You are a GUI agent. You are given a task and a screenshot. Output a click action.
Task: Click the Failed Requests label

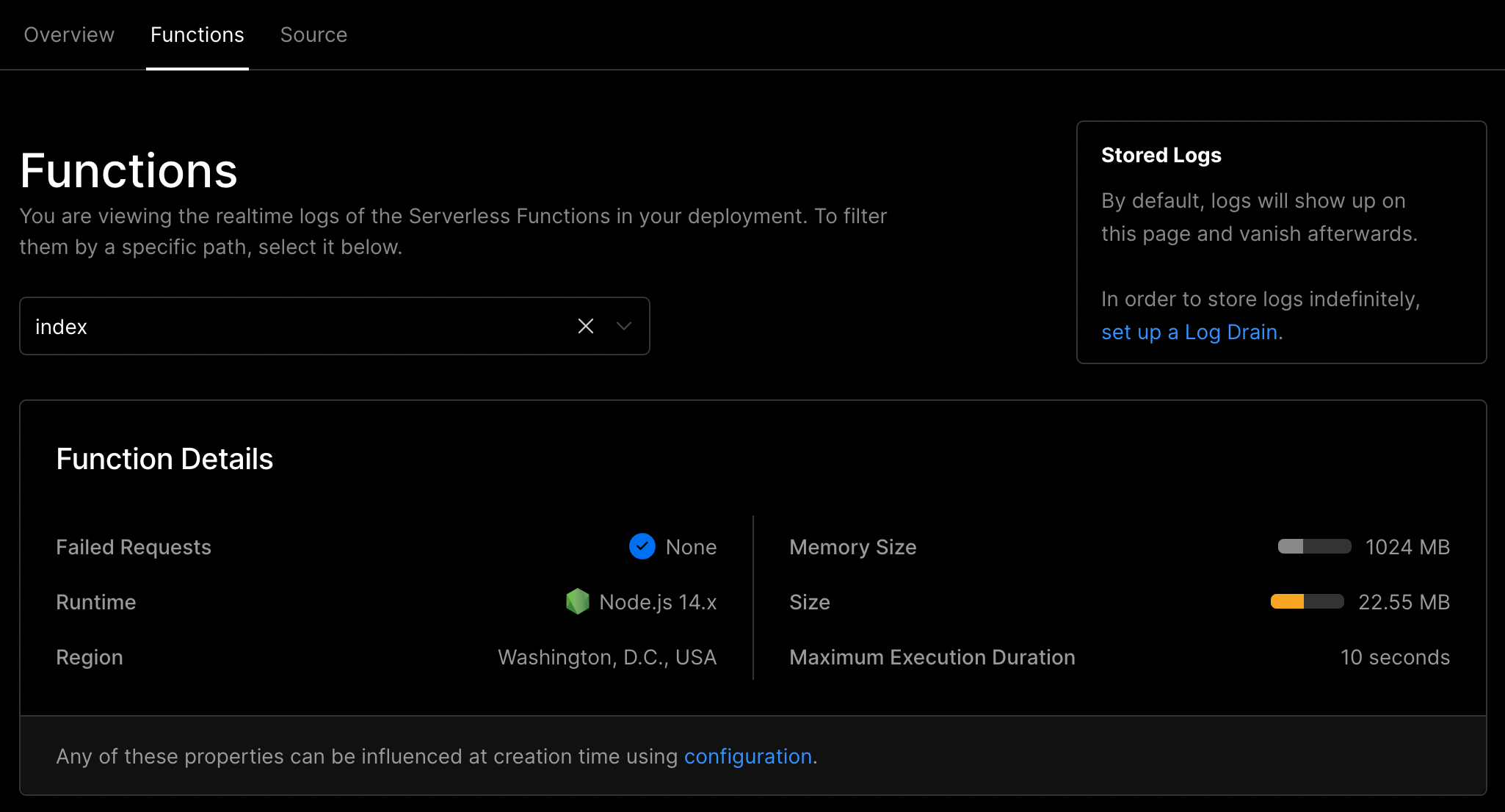134,547
